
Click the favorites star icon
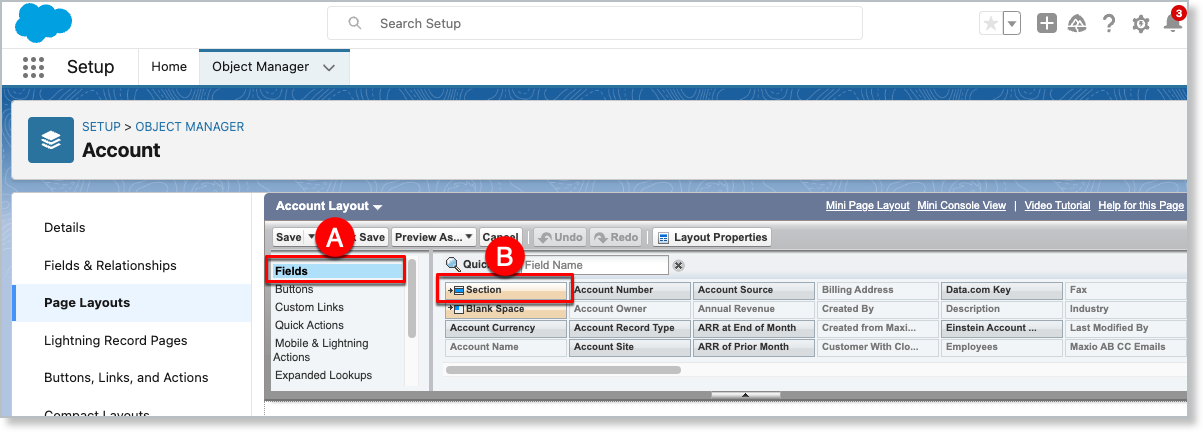point(991,24)
